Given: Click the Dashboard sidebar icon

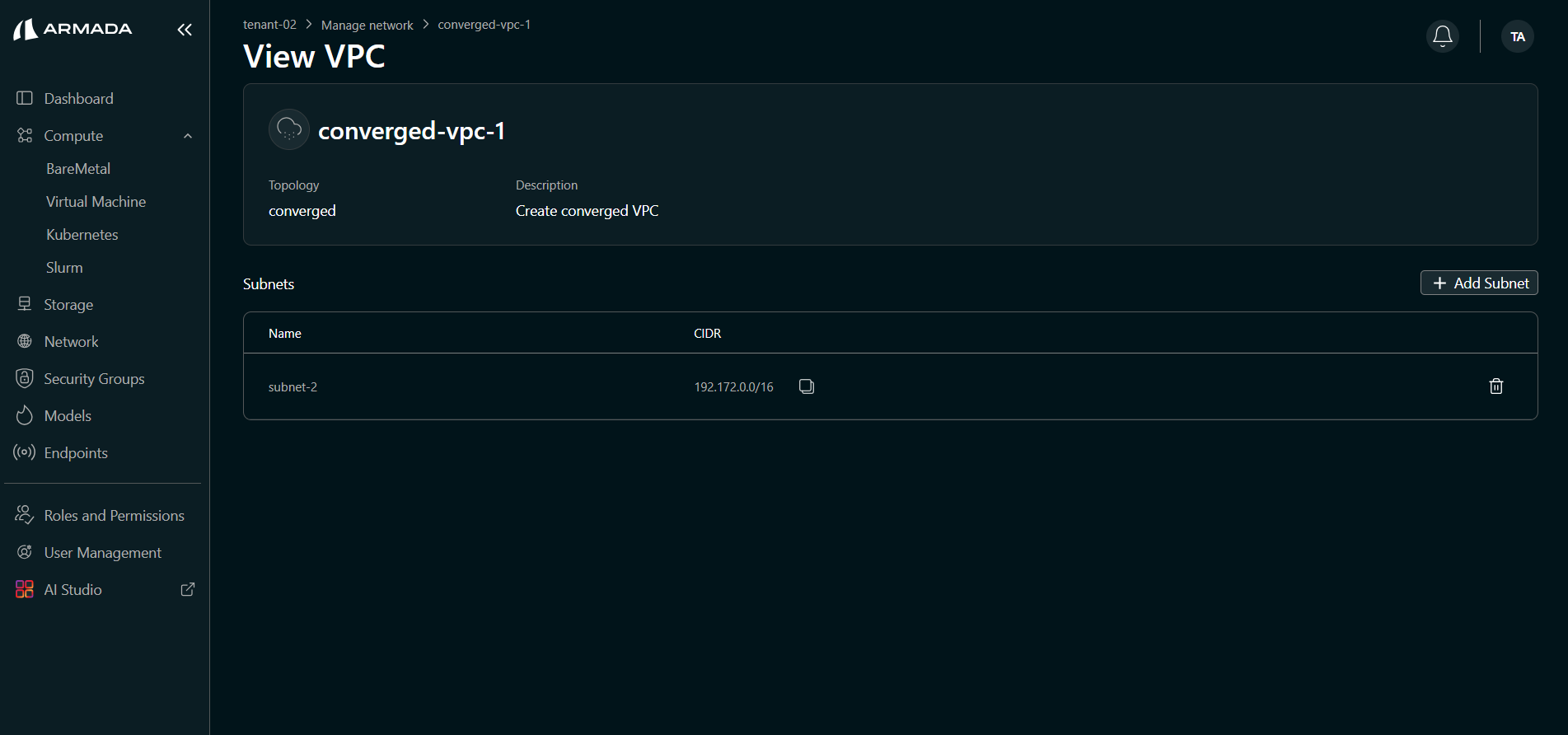Looking at the screenshot, I should click(25, 98).
